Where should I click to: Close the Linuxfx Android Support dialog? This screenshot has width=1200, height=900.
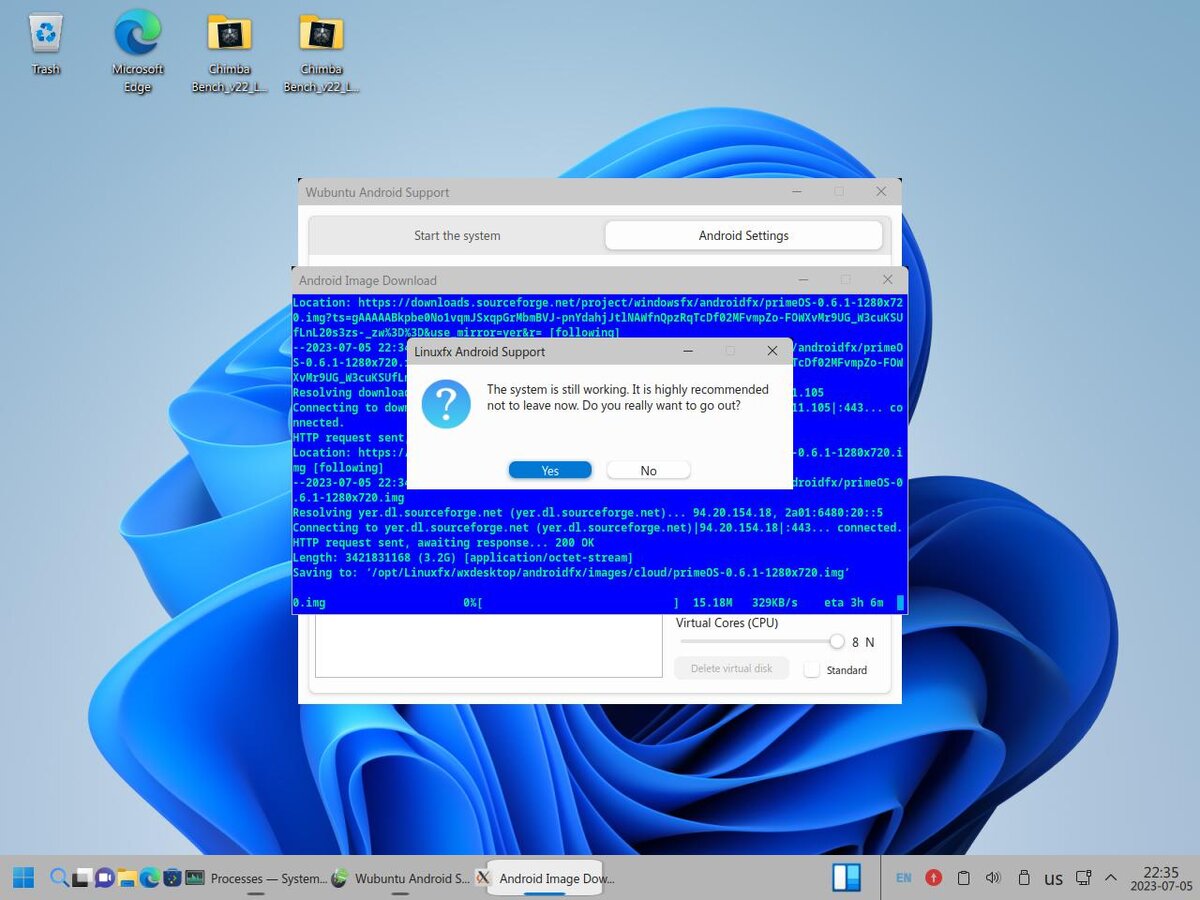tap(772, 351)
